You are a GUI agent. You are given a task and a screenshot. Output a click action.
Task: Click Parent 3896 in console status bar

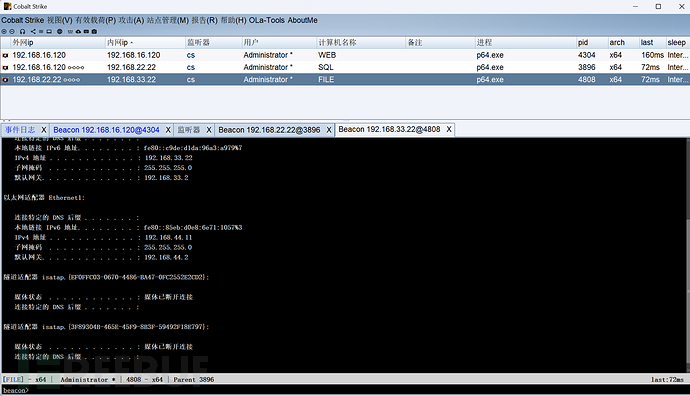tap(194, 379)
